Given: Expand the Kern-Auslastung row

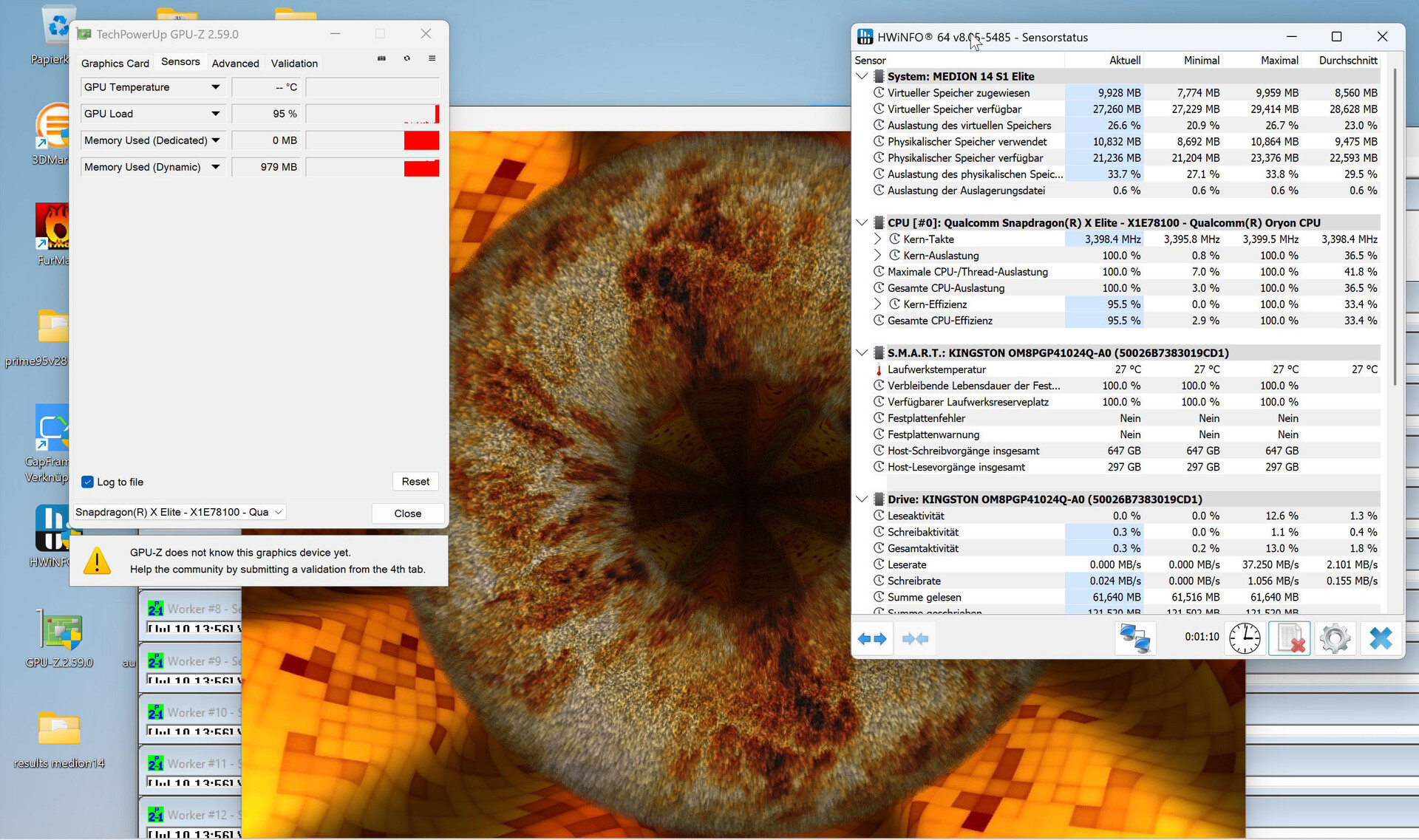Looking at the screenshot, I should tap(877, 255).
